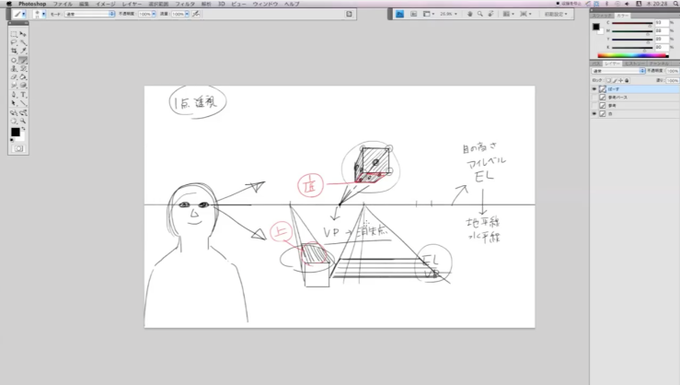Select the History Brush tool

(23, 69)
